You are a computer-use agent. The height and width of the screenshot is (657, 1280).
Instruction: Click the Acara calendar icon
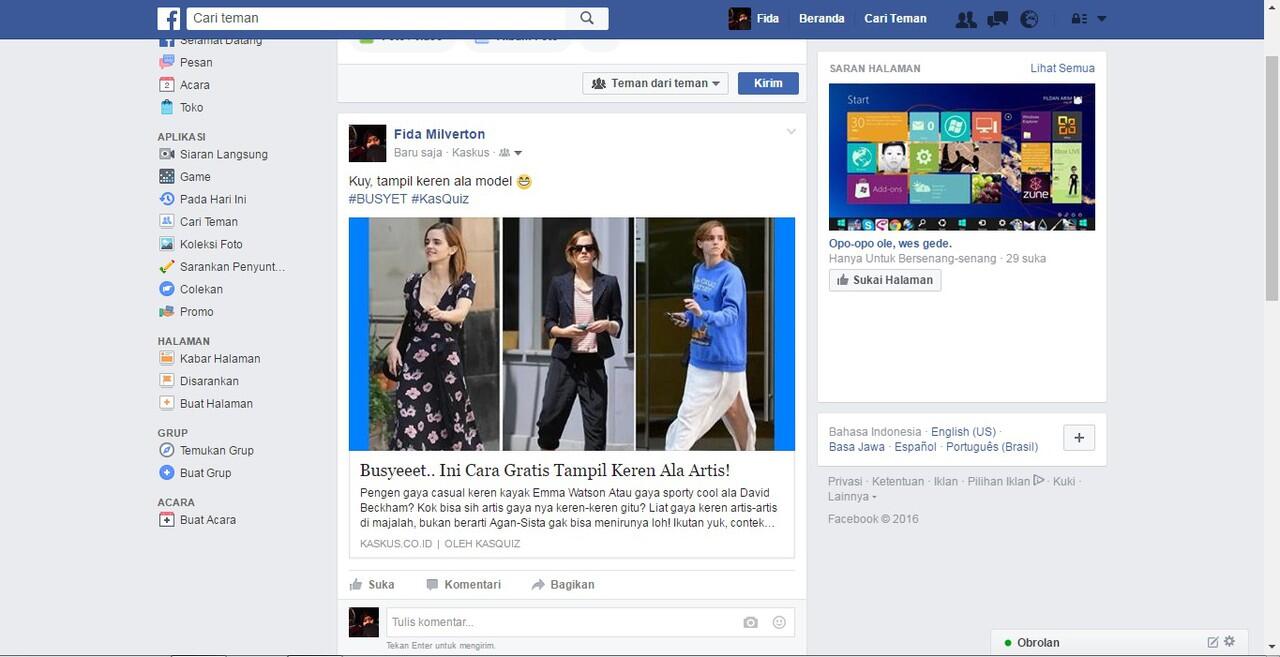click(x=167, y=85)
